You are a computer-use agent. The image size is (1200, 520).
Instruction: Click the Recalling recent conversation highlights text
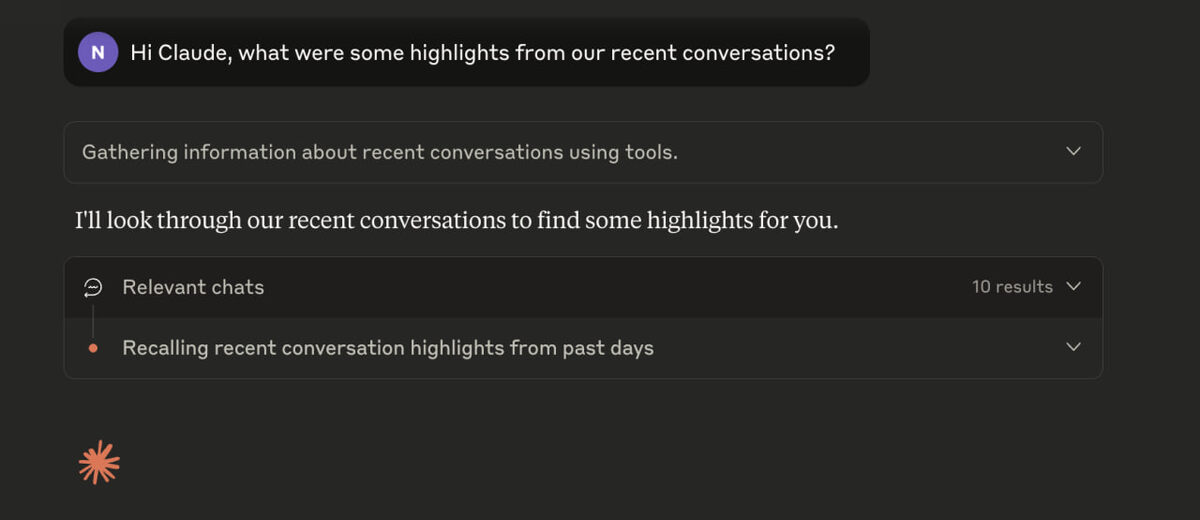(387, 348)
